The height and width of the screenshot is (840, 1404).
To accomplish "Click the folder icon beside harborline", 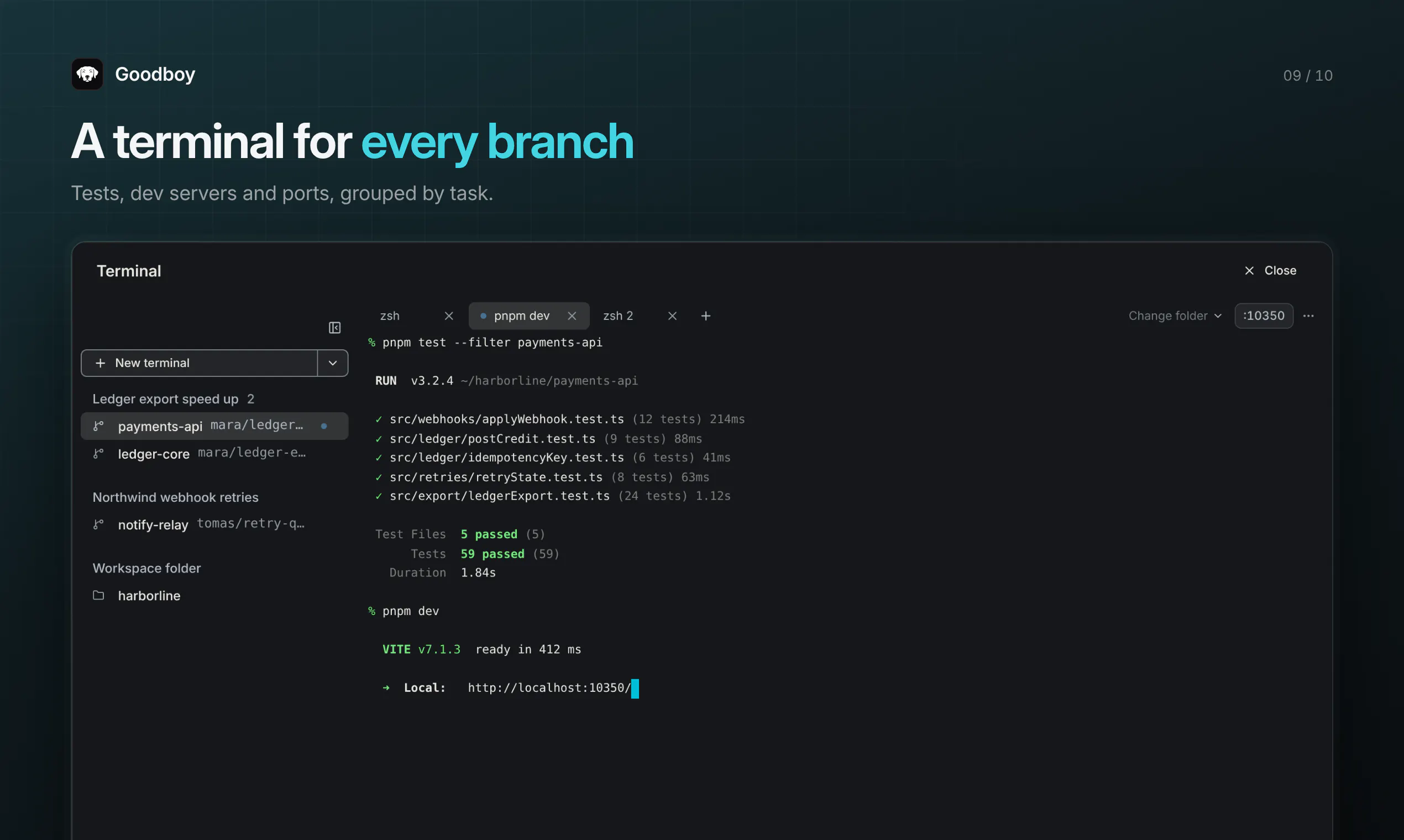I will pos(98,596).
